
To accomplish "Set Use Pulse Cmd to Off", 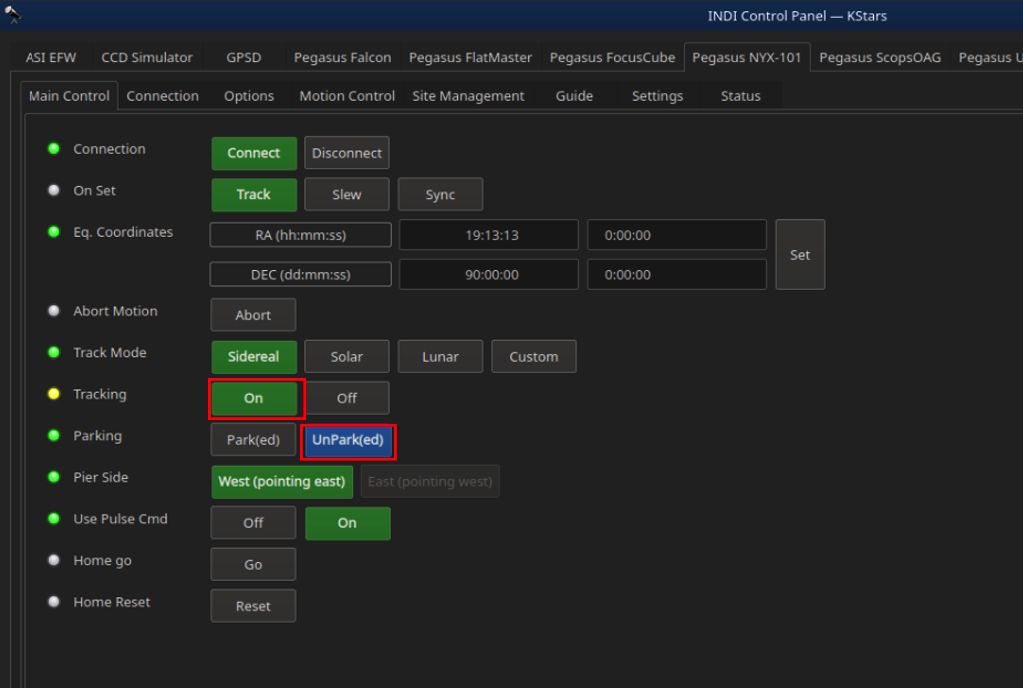I will click(253, 523).
